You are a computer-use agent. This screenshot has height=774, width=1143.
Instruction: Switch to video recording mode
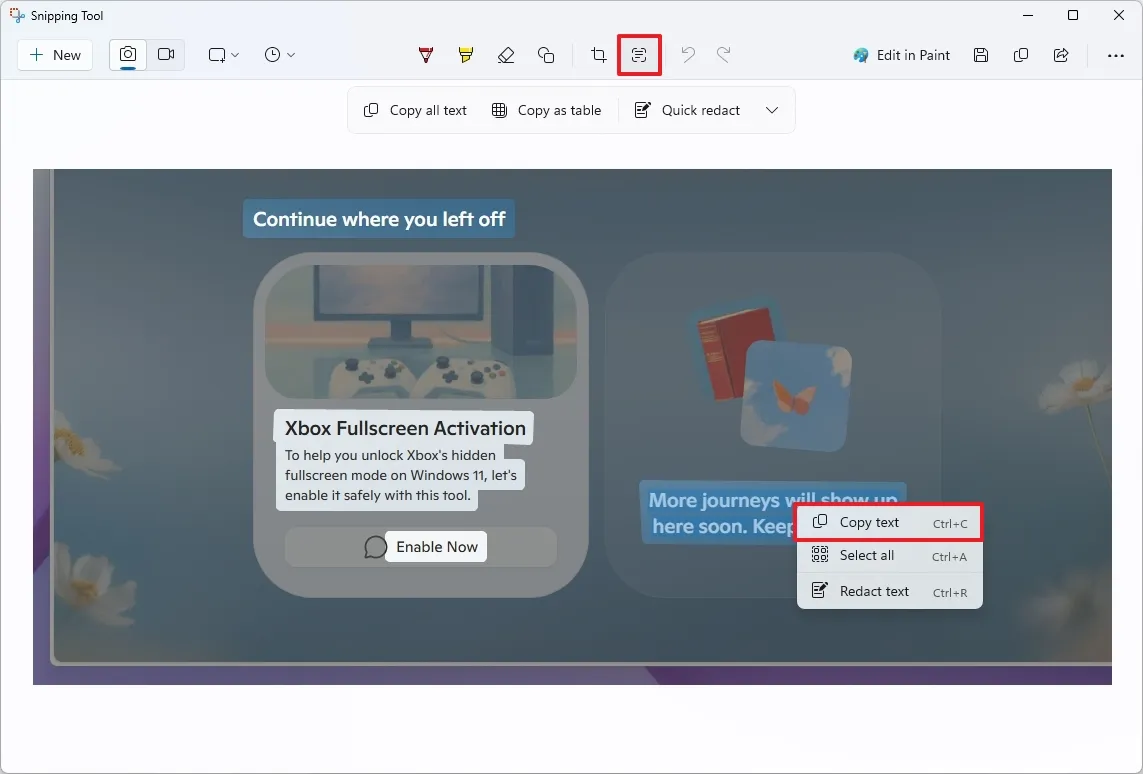click(166, 55)
